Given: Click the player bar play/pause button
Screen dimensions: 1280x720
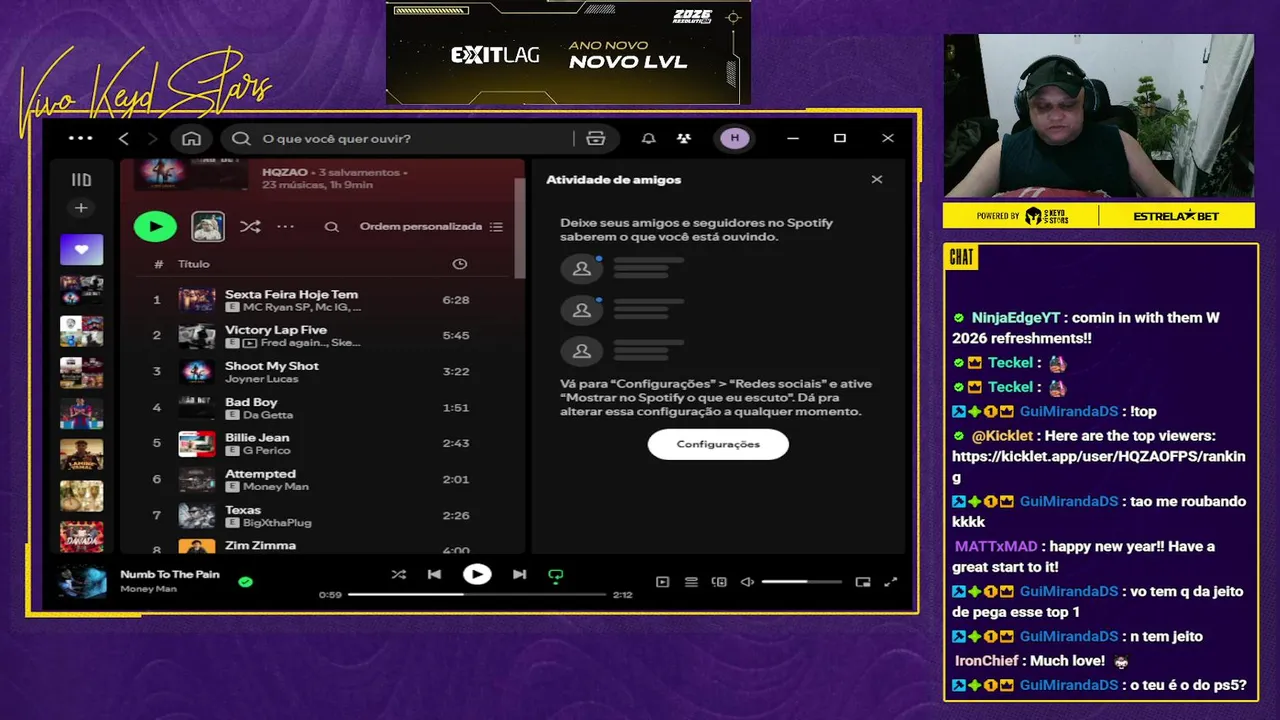Looking at the screenshot, I should (x=477, y=574).
